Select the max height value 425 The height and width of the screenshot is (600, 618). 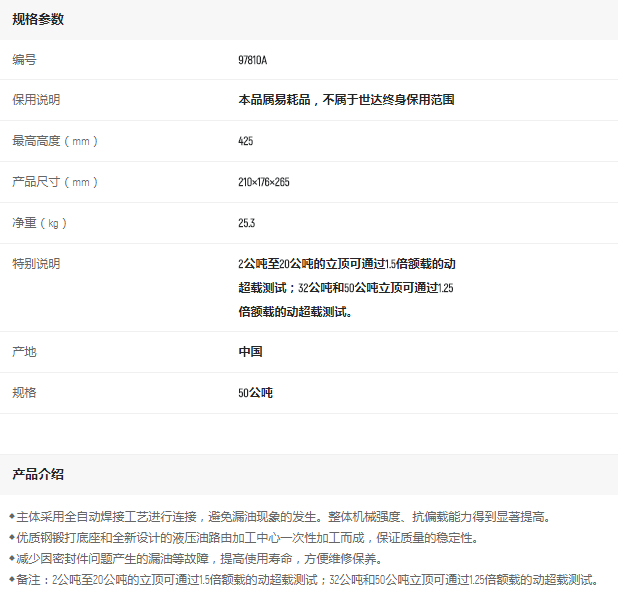(x=245, y=141)
